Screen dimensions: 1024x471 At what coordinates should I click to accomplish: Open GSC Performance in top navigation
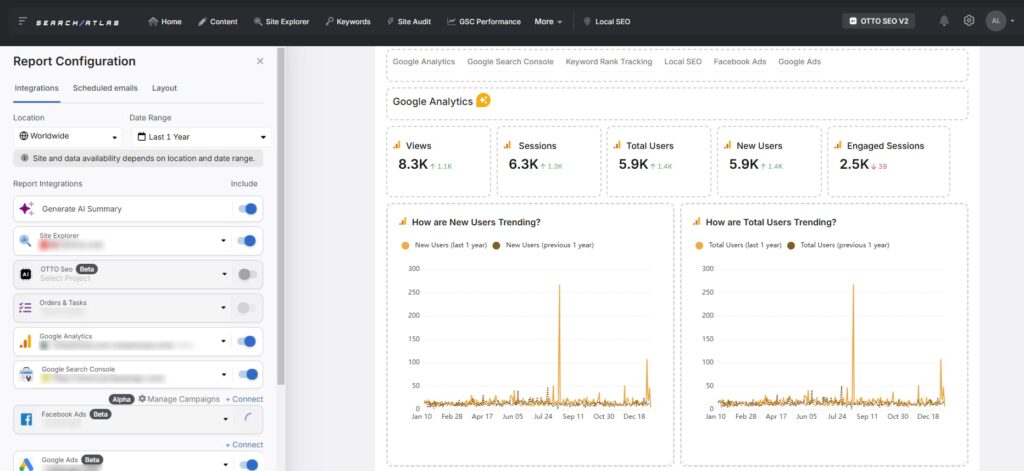(484, 22)
